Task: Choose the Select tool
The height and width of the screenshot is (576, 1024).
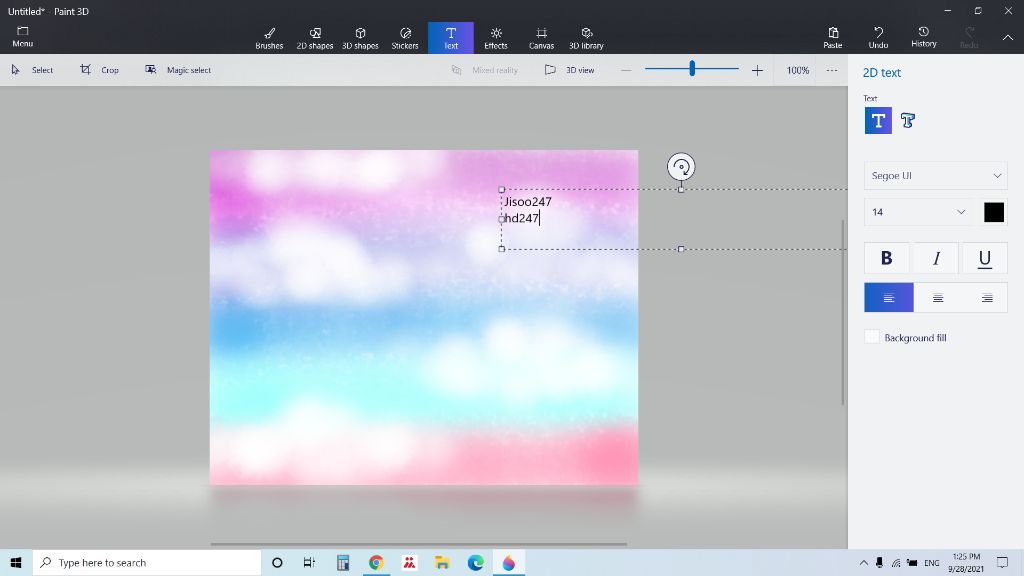Action: pos(32,70)
